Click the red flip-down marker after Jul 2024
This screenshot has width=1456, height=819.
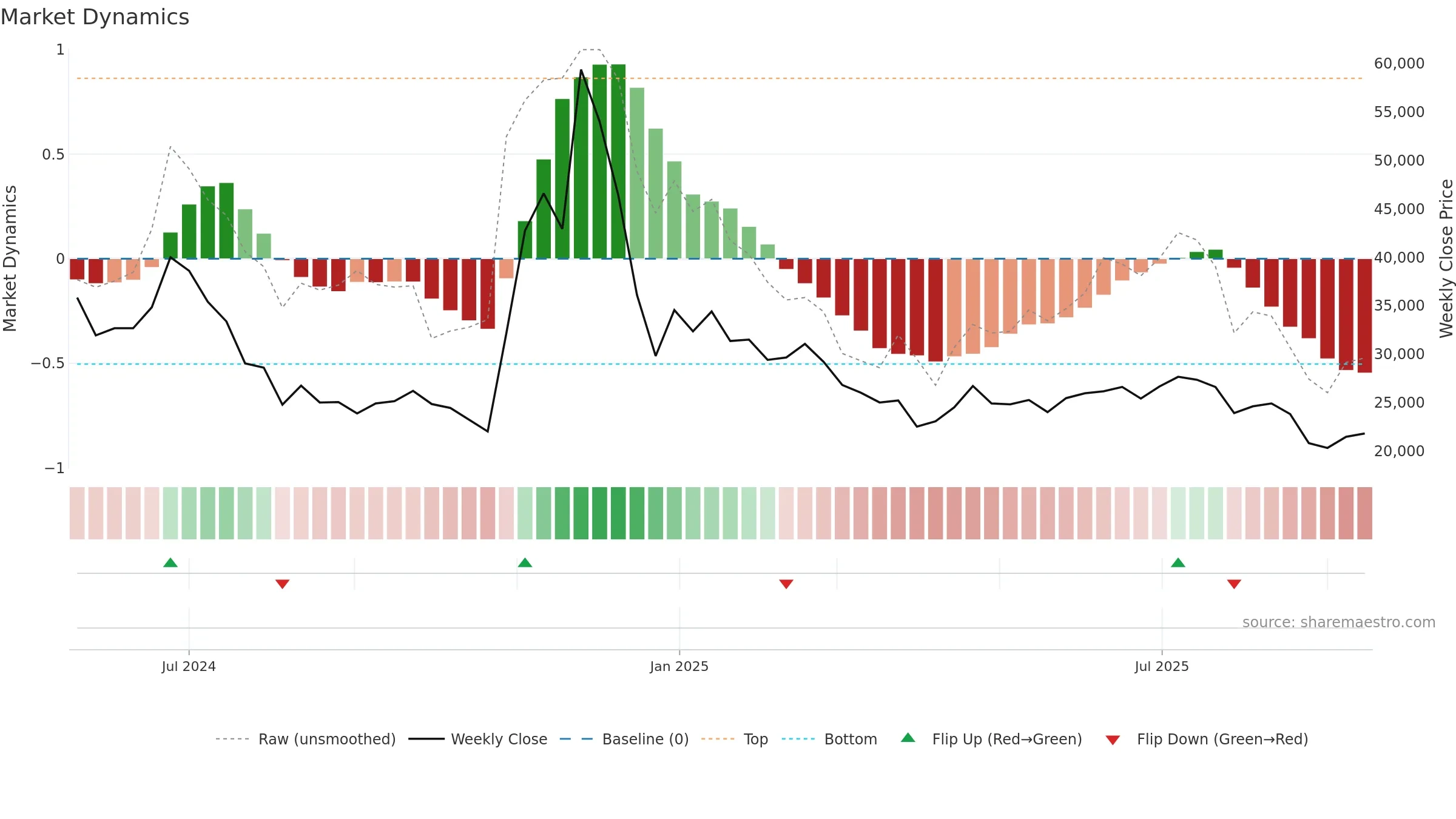(283, 584)
